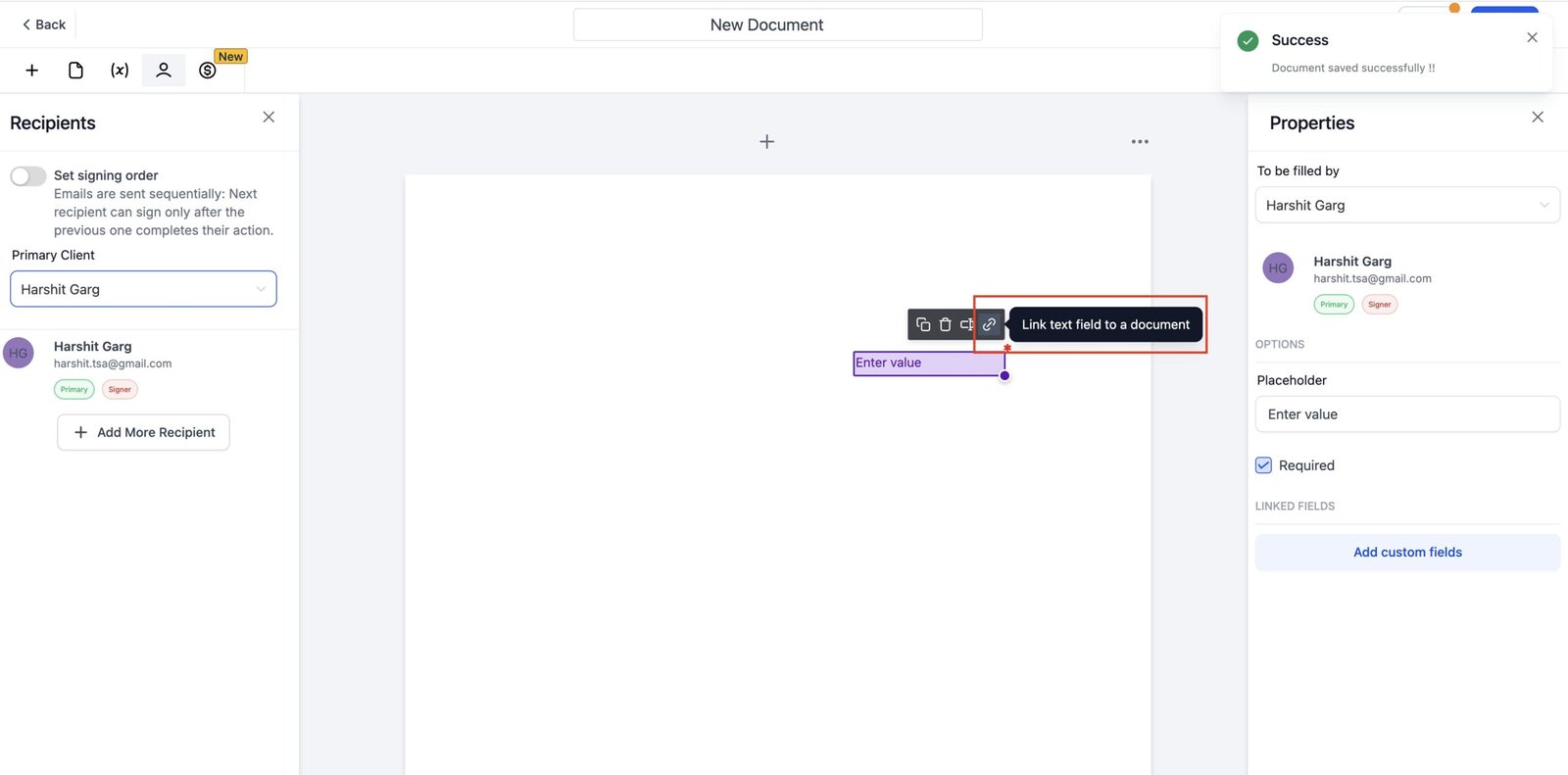Open the pages document icon in toolbar
Image resolution: width=1568 pixels, height=775 pixels.
[75, 71]
